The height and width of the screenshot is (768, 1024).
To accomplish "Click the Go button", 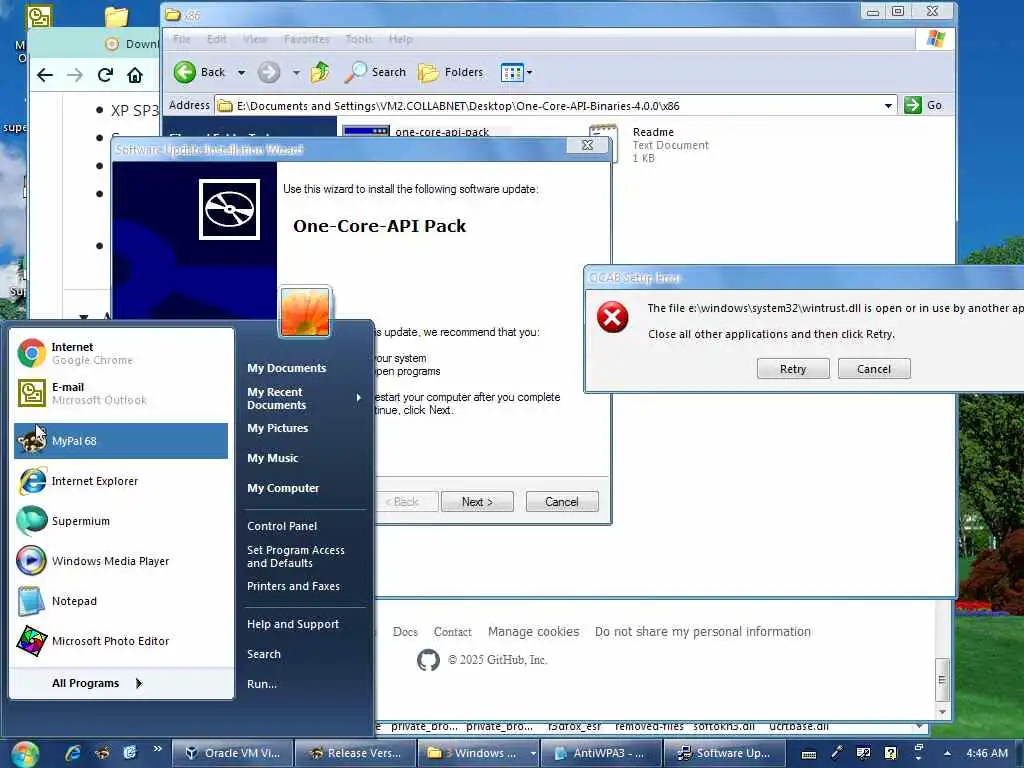I will (x=923, y=105).
